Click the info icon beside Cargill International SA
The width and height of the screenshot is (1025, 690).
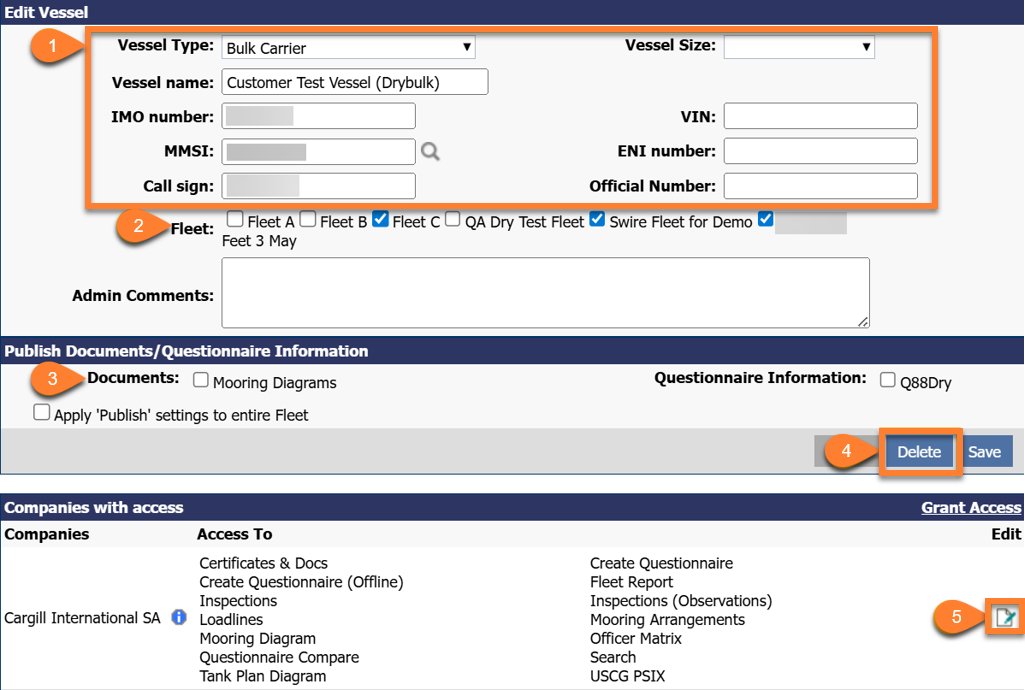(178, 618)
